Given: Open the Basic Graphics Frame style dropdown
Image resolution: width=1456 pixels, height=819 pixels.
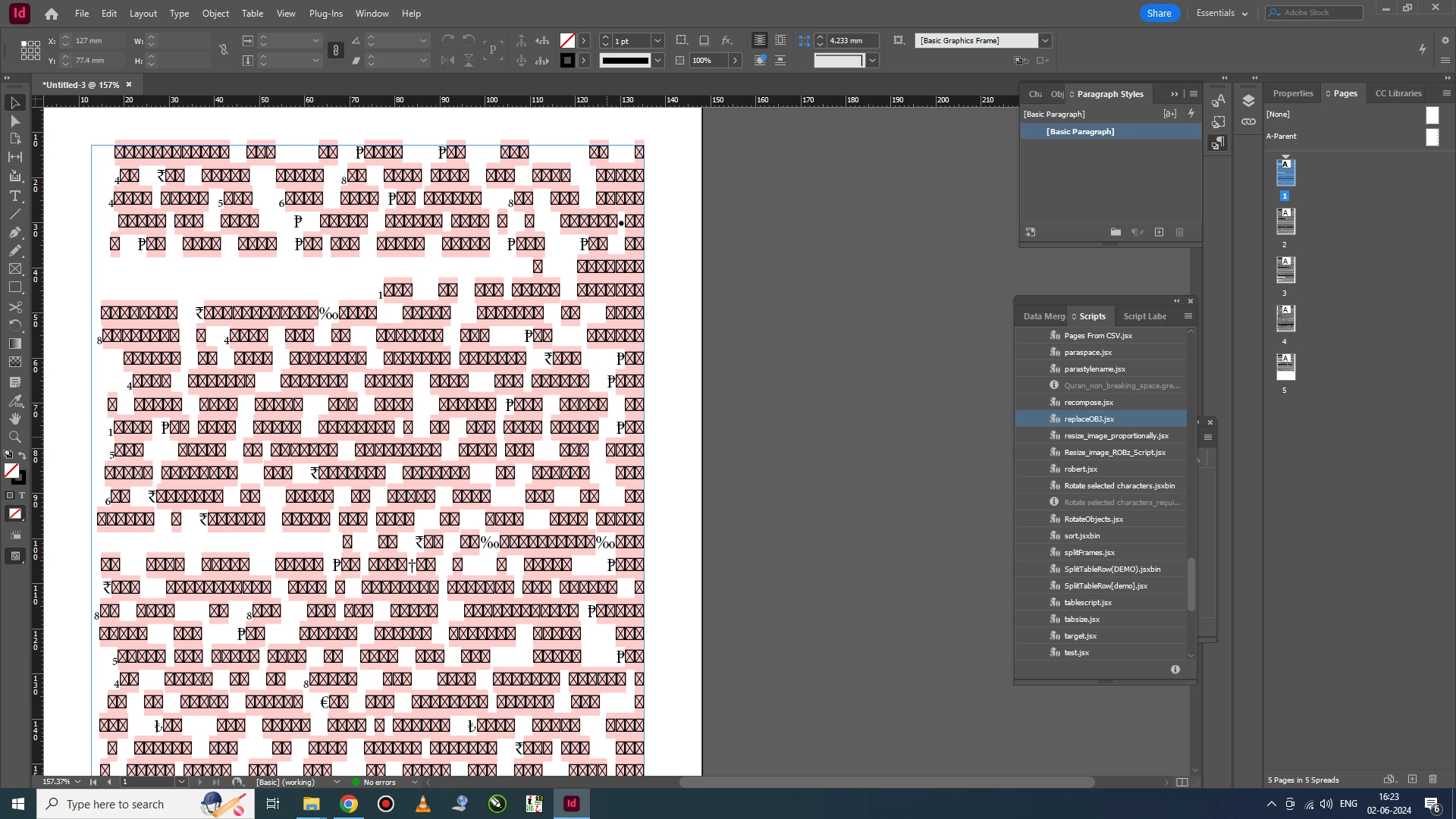Looking at the screenshot, I should [x=1045, y=41].
